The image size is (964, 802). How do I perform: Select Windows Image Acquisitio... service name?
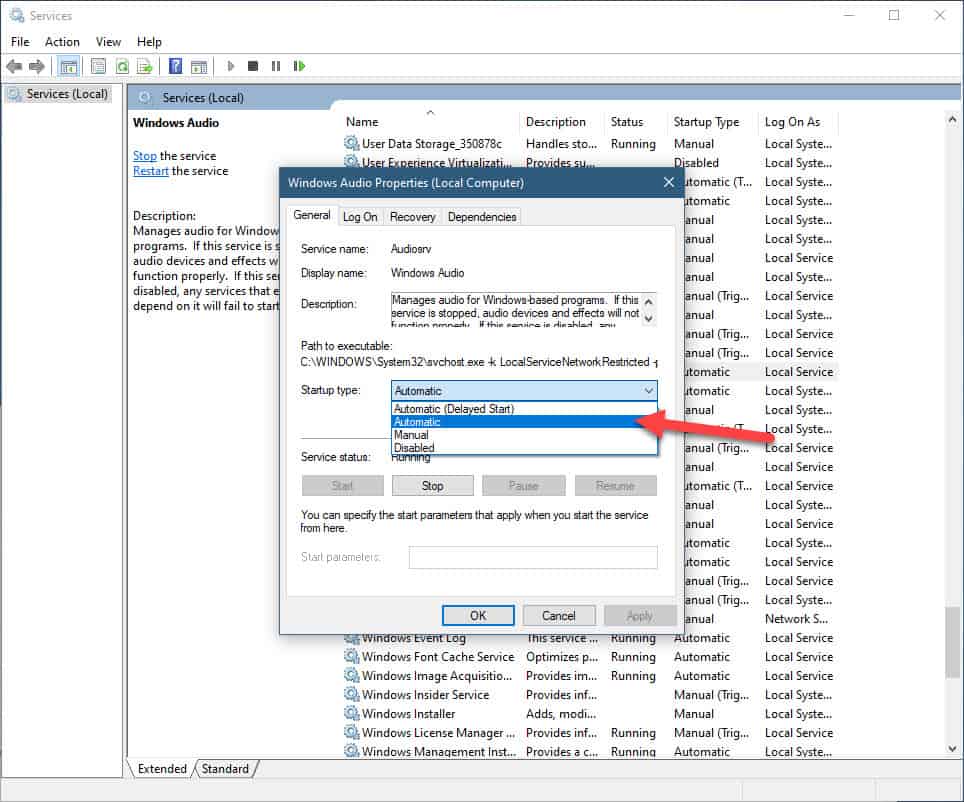(x=437, y=675)
